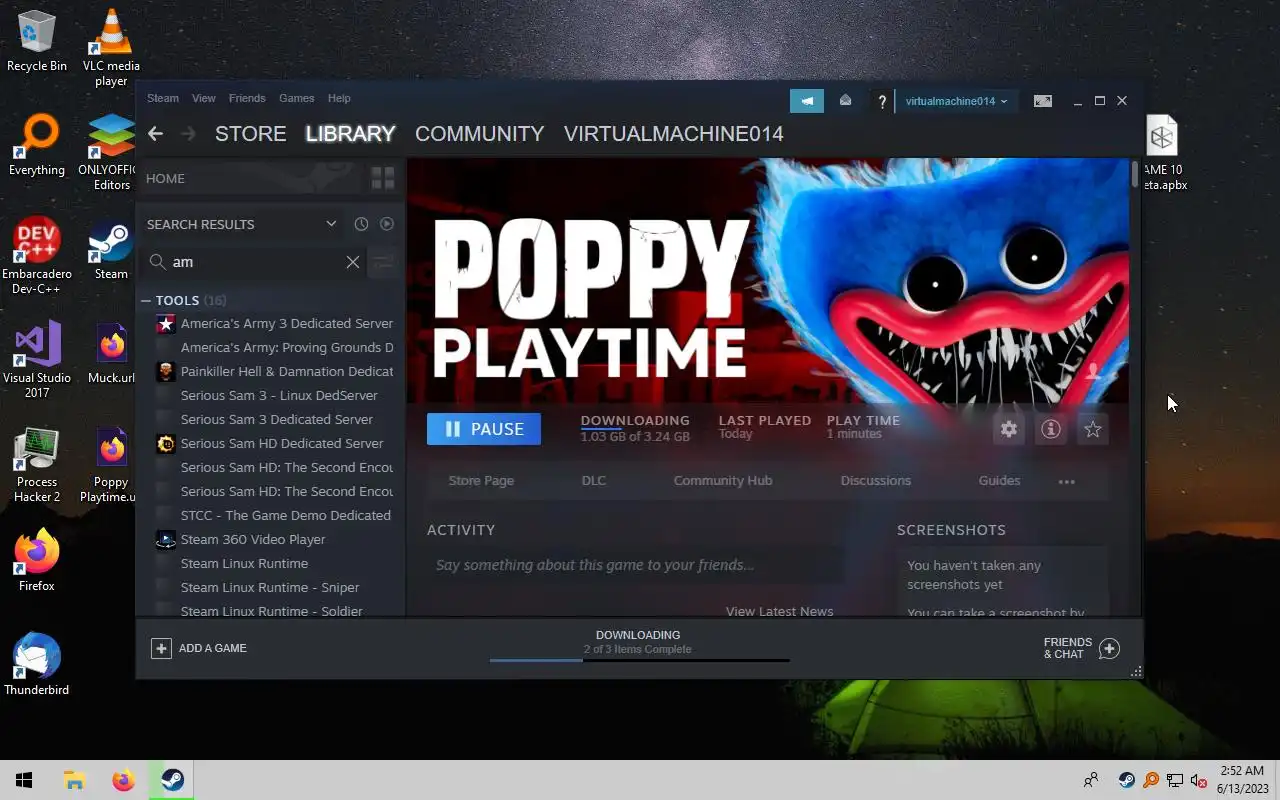Screen dimensions: 1280x800
Task: Toggle show ready-to-play games filter
Action: 387,224
